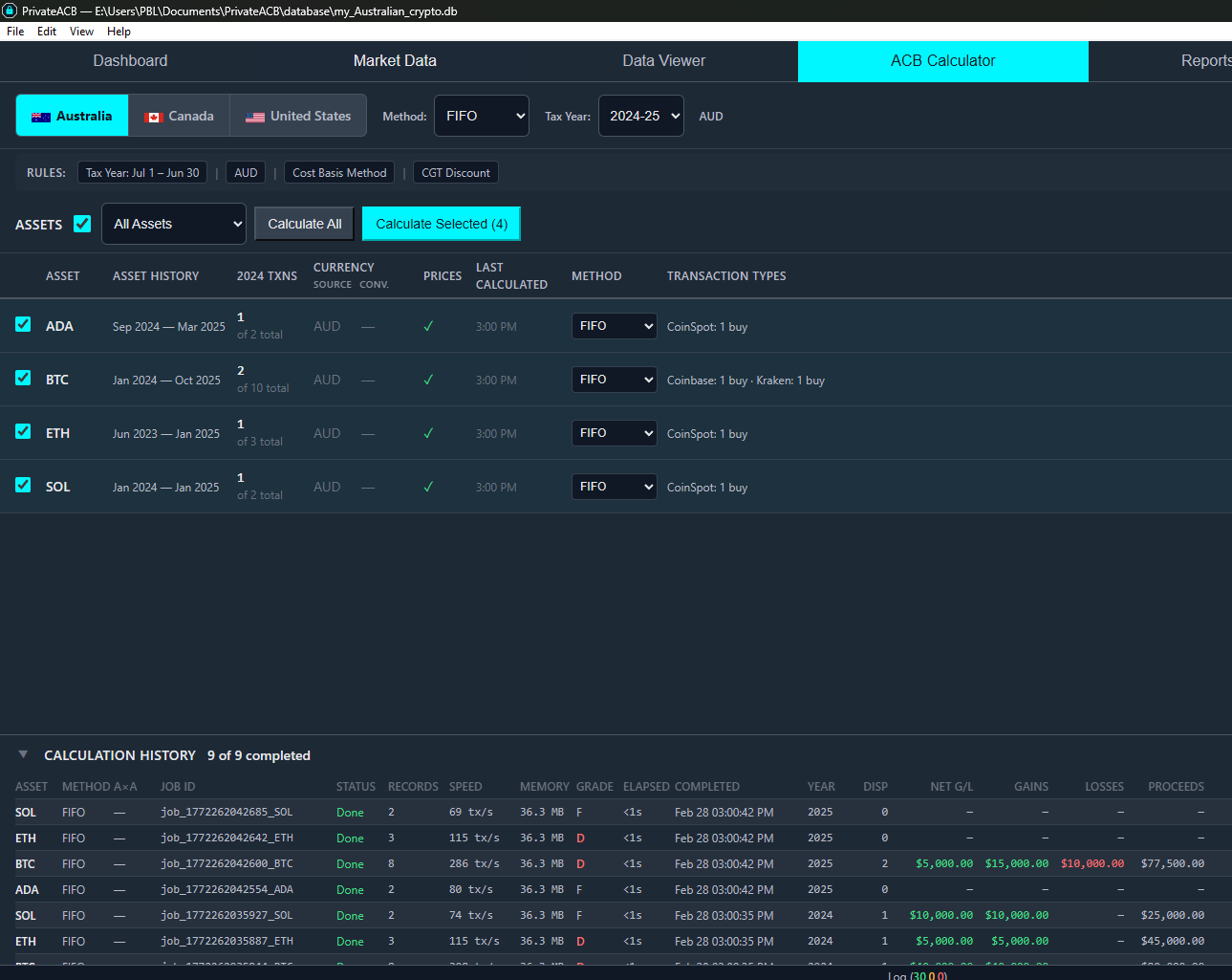Click the PrivateACB app icon in title bar
Viewport: 1232px width, 980px height.
pos(10,11)
